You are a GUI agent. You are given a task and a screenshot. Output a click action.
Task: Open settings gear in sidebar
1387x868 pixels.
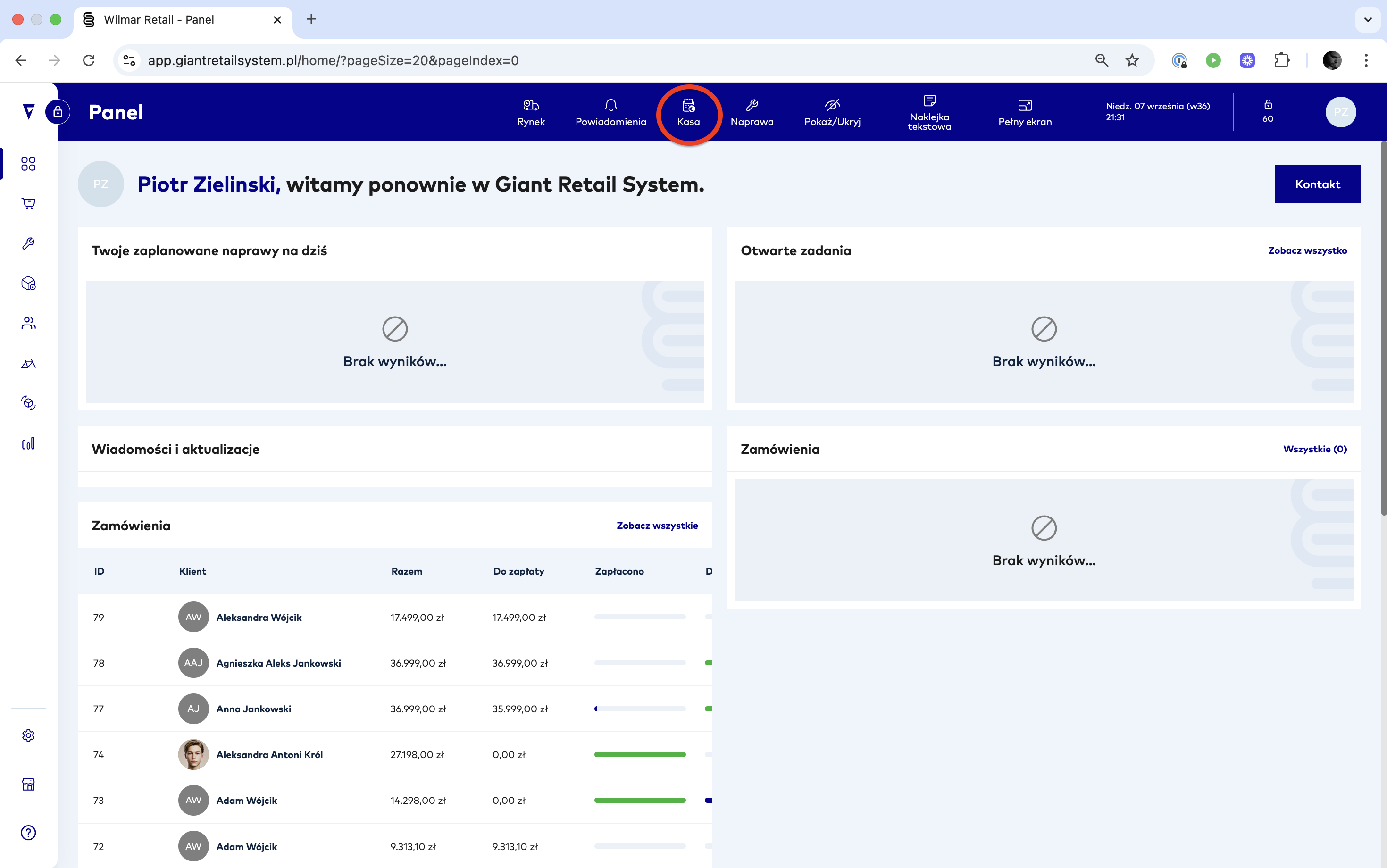click(28, 735)
